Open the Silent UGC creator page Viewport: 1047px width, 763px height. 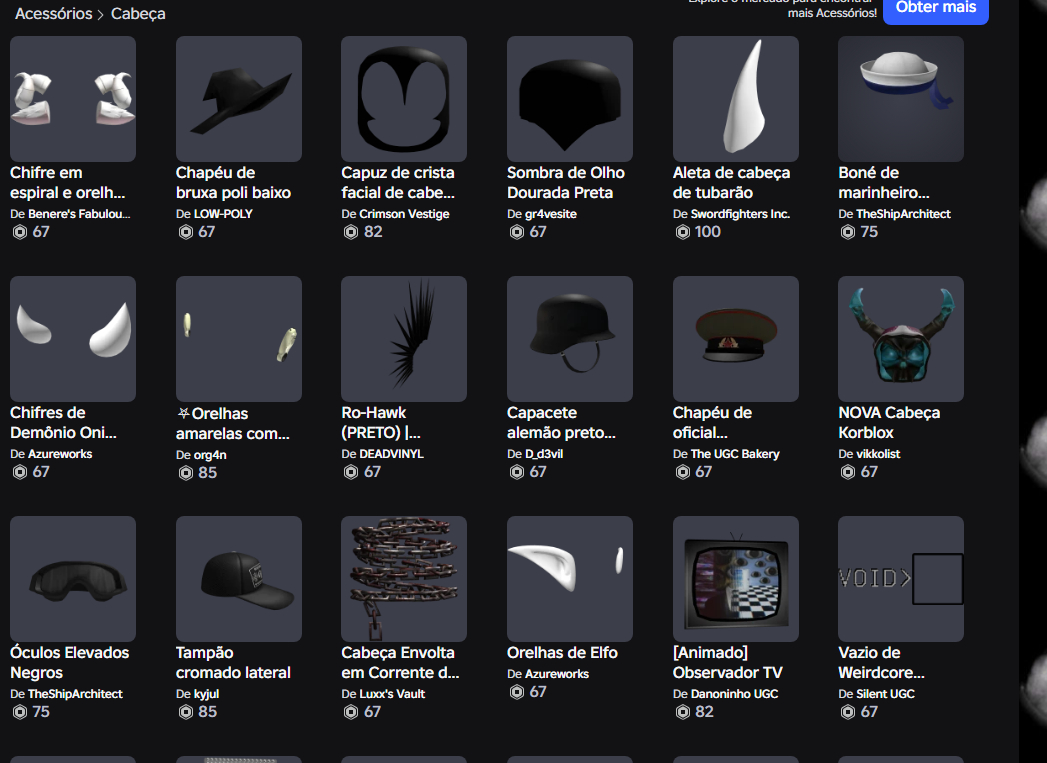point(885,694)
